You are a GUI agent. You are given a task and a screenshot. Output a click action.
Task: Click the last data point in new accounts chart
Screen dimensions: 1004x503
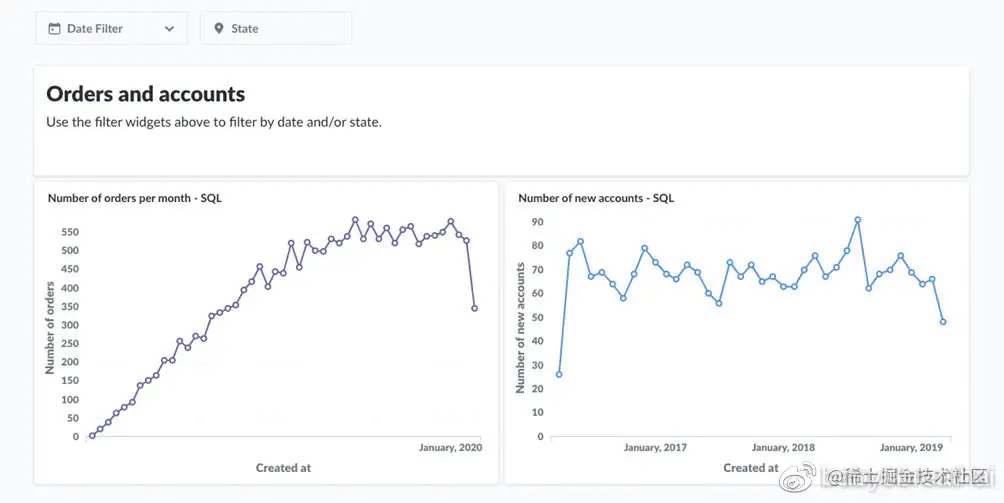coord(943,322)
